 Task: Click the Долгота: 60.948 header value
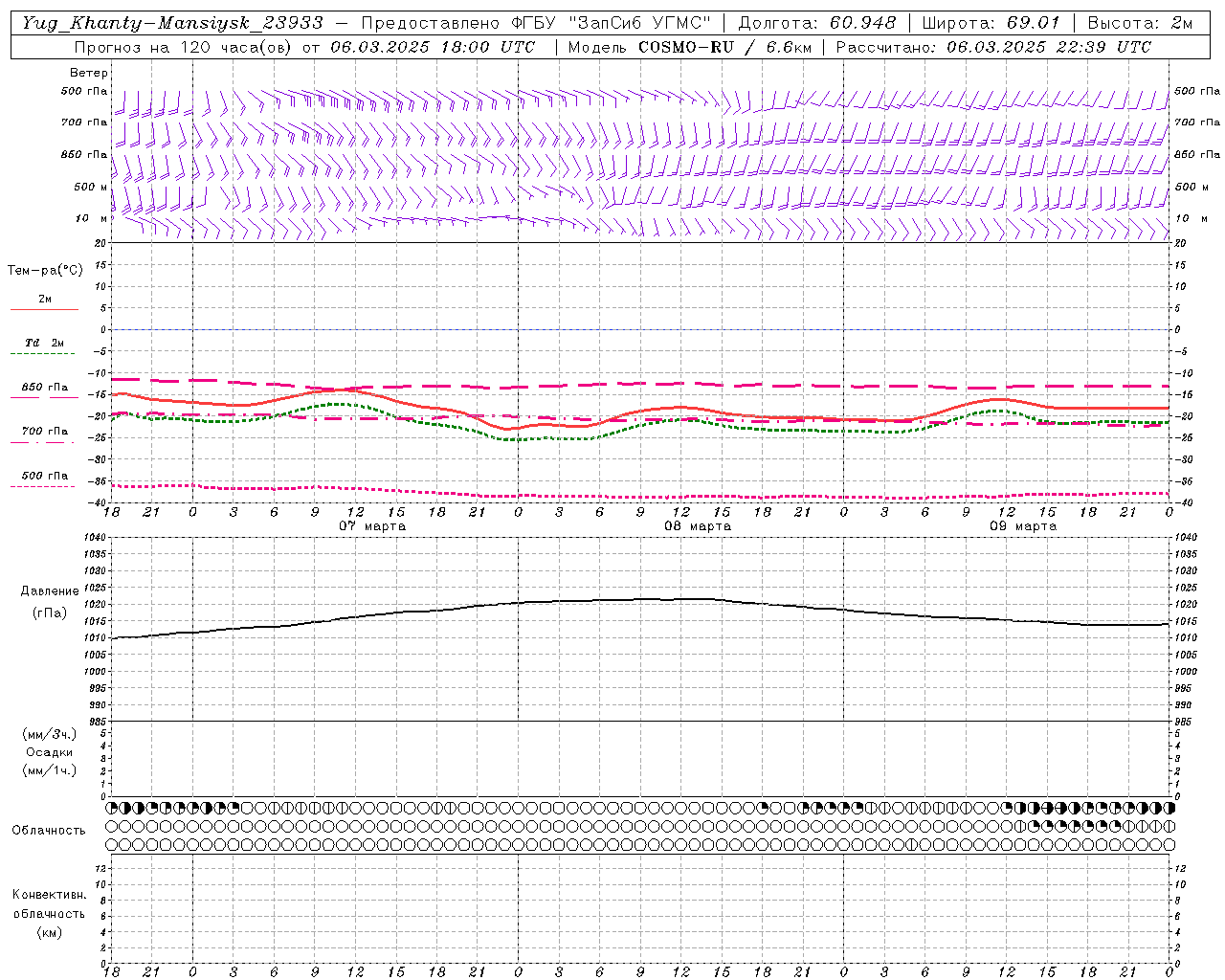(x=816, y=22)
